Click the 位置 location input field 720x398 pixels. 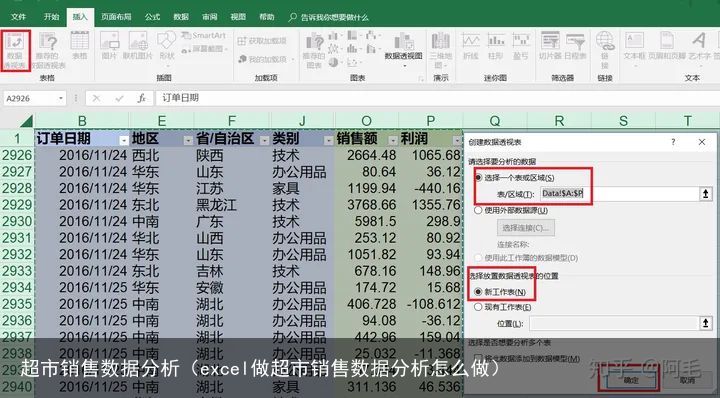(x=614, y=323)
